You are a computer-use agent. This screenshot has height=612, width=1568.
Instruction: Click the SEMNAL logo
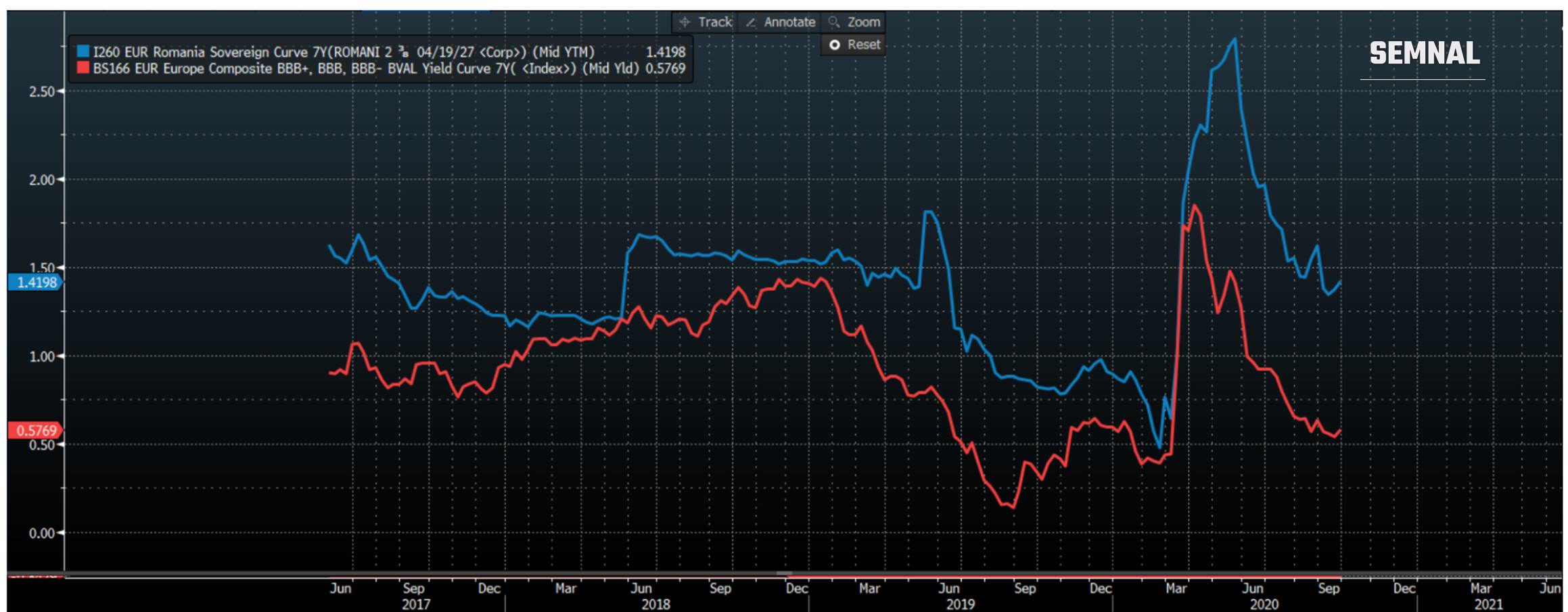1424,53
